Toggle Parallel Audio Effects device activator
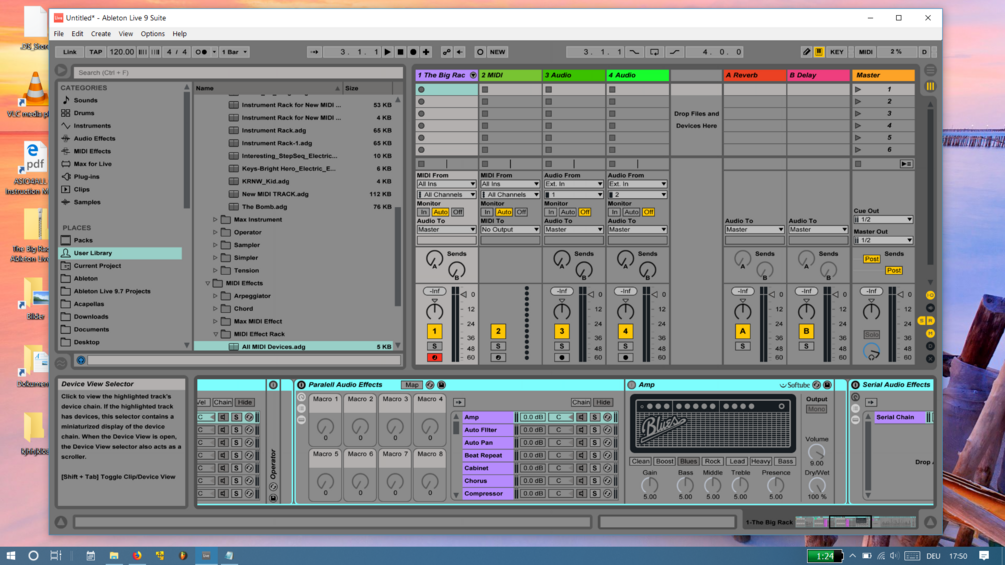The width and height of the screenshot is (1005, 565). [x=301, y=385]
